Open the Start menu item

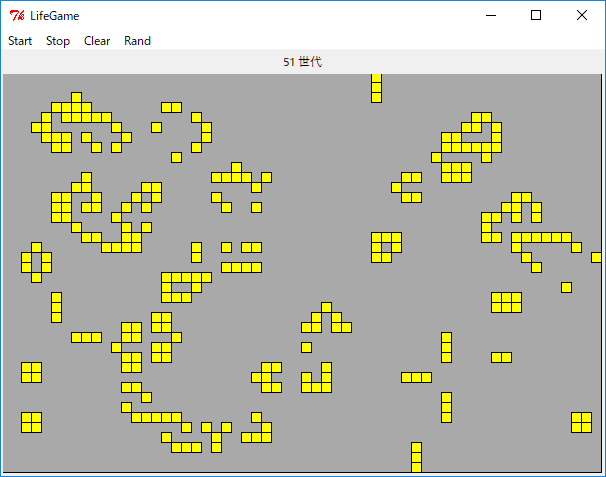click(20, 41)
